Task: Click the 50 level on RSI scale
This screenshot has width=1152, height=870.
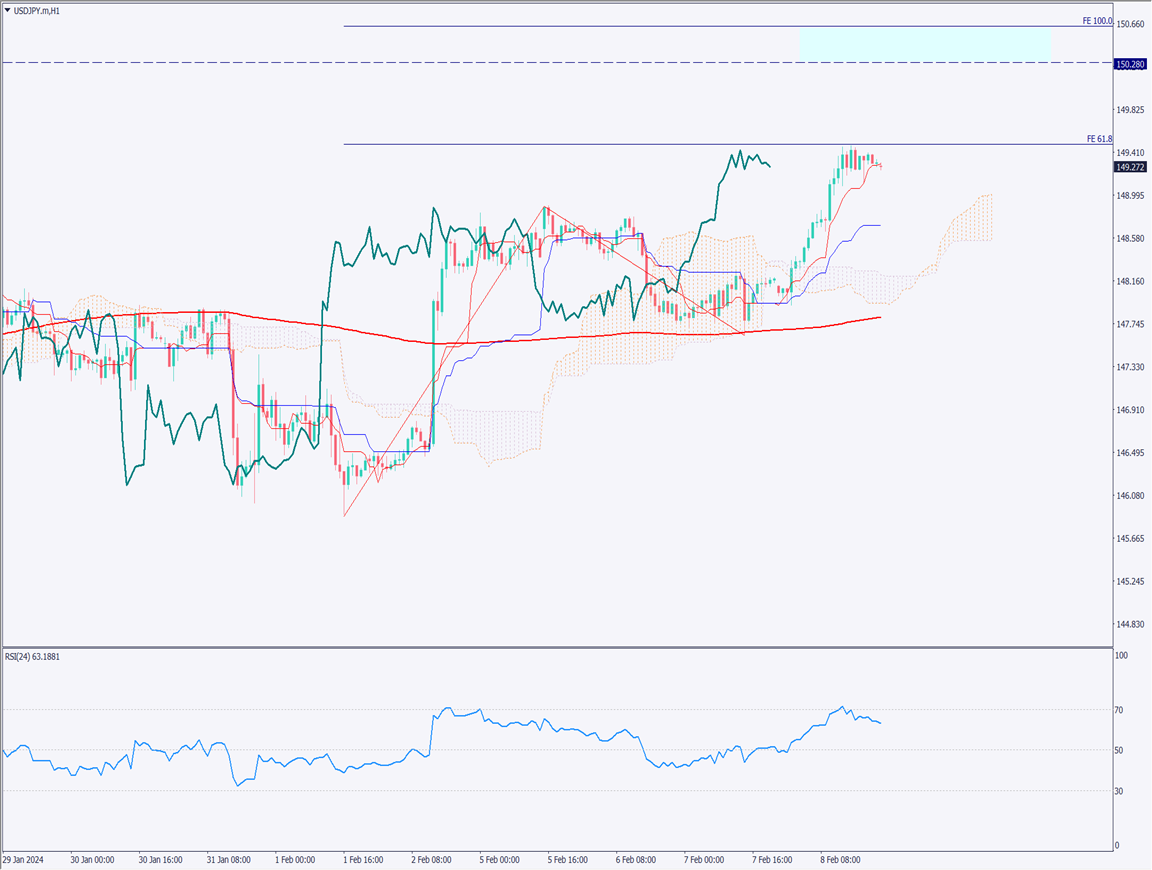Action: pos(1122,750)
